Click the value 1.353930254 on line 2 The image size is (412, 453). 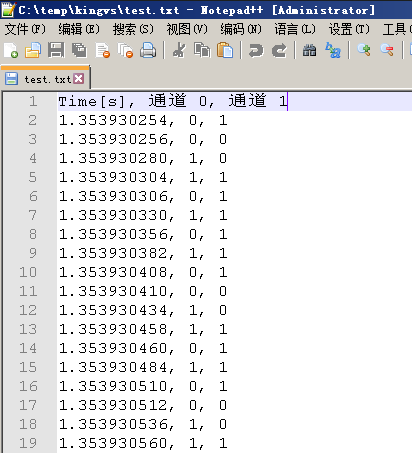pos(113,120)
